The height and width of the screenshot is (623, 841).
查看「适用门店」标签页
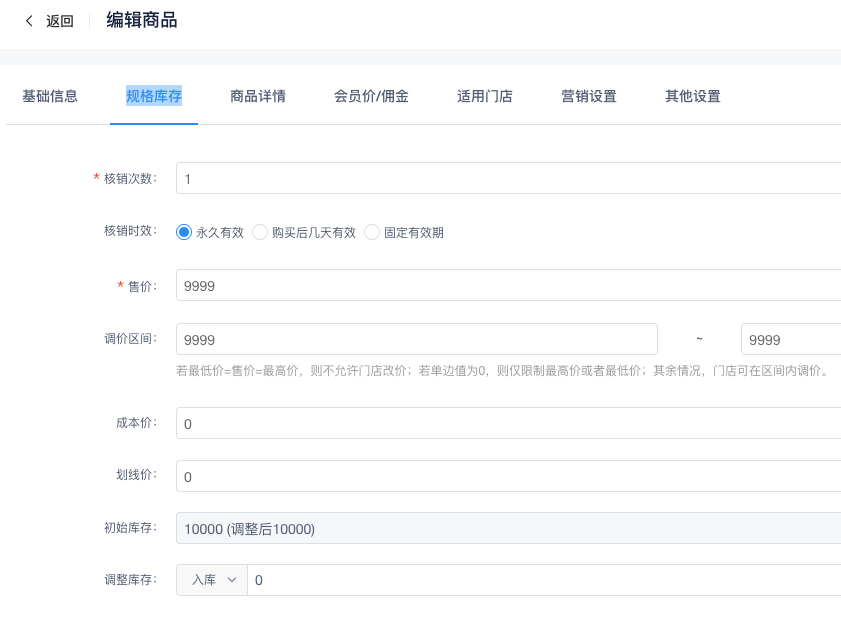point(484,96)
